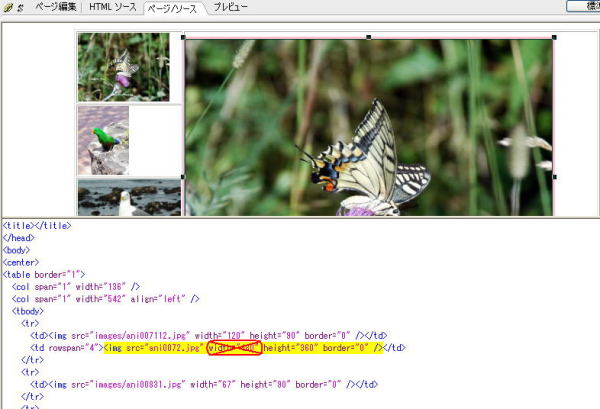
Task: Select the seagull thumbnail image
Action: pos(129,197)
